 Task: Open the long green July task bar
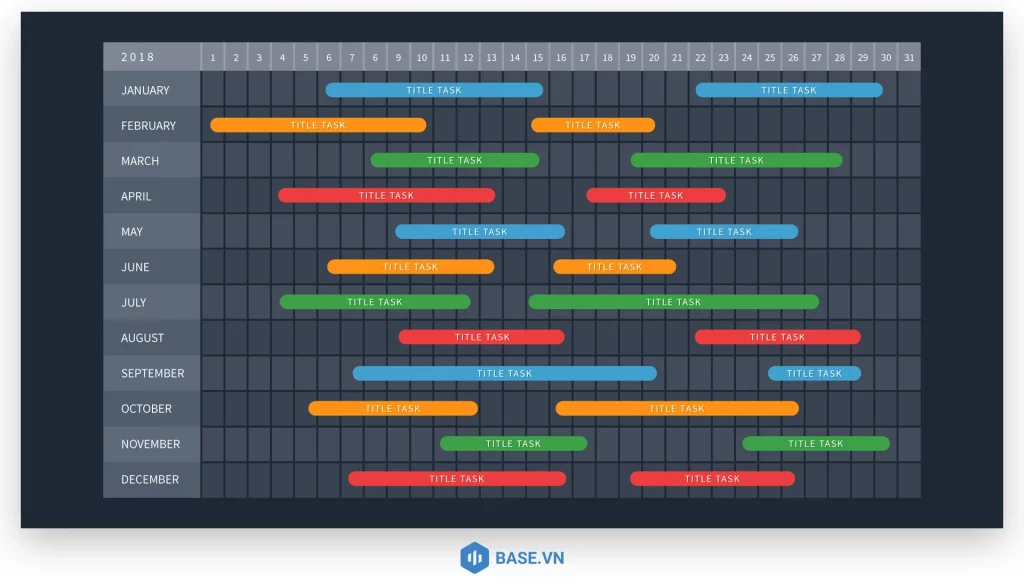[673, 302]
